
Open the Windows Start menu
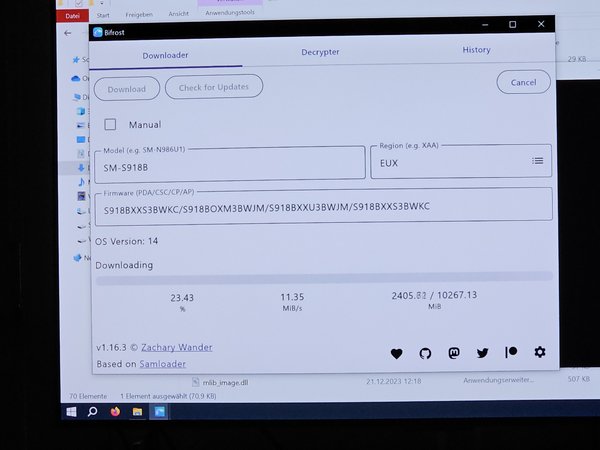[72, 412]
